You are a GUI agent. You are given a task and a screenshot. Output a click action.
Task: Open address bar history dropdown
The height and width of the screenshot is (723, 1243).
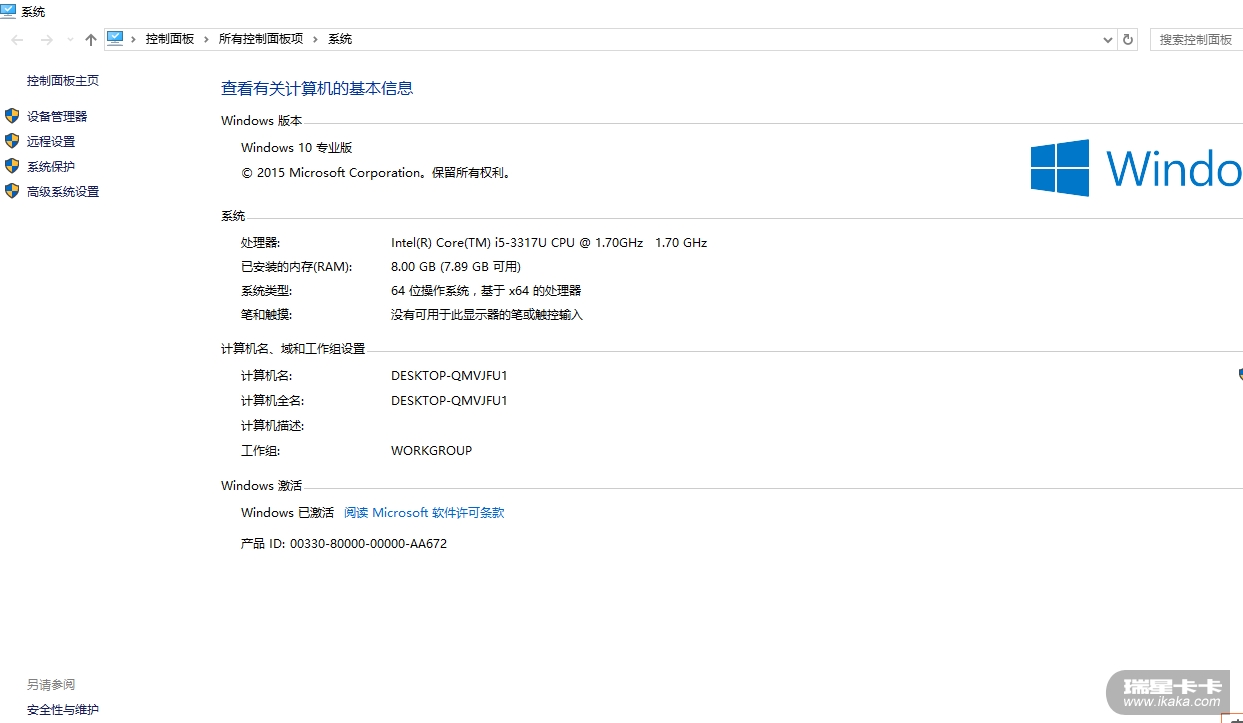(x=1108, y=40)
